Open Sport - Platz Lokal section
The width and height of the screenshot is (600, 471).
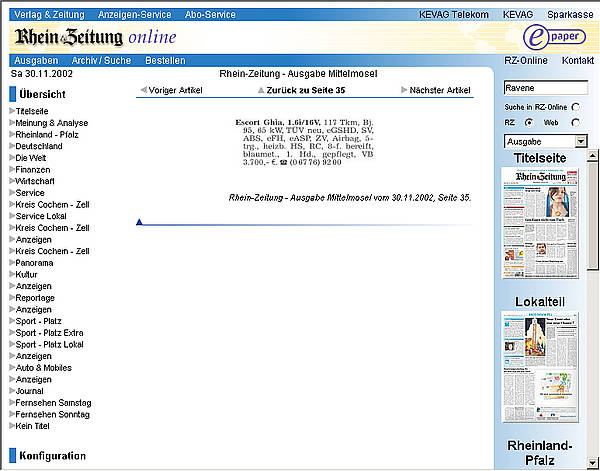coord(49,344)
